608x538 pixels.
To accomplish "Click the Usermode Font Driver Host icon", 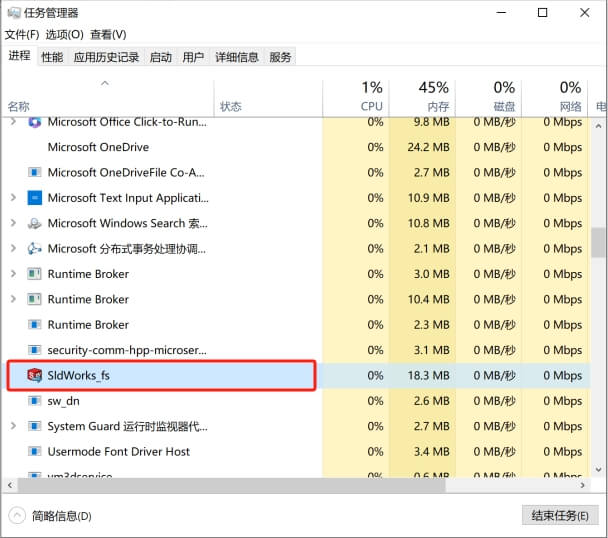I will tap(35, 451).
